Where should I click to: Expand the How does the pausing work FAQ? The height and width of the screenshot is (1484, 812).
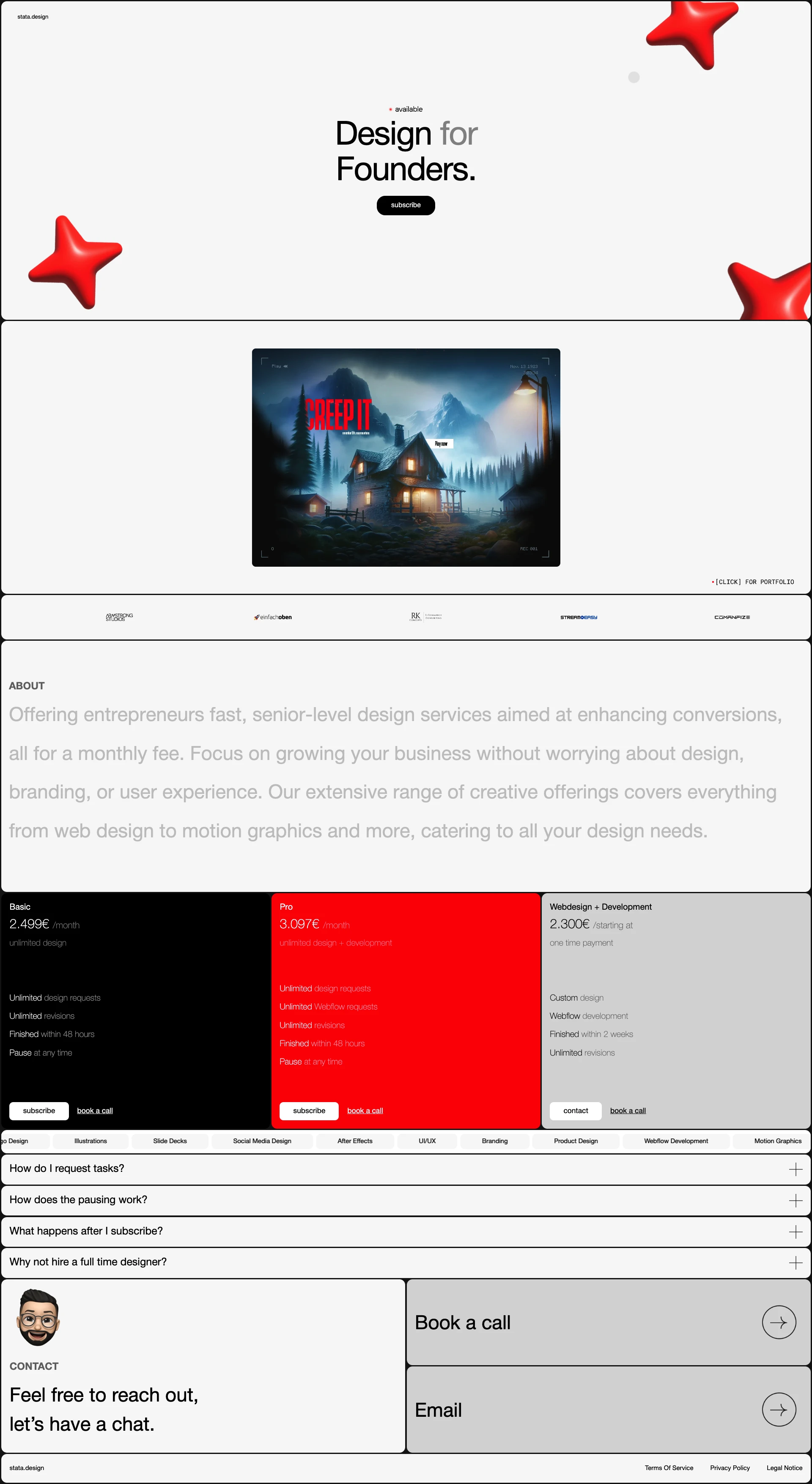406,1199
